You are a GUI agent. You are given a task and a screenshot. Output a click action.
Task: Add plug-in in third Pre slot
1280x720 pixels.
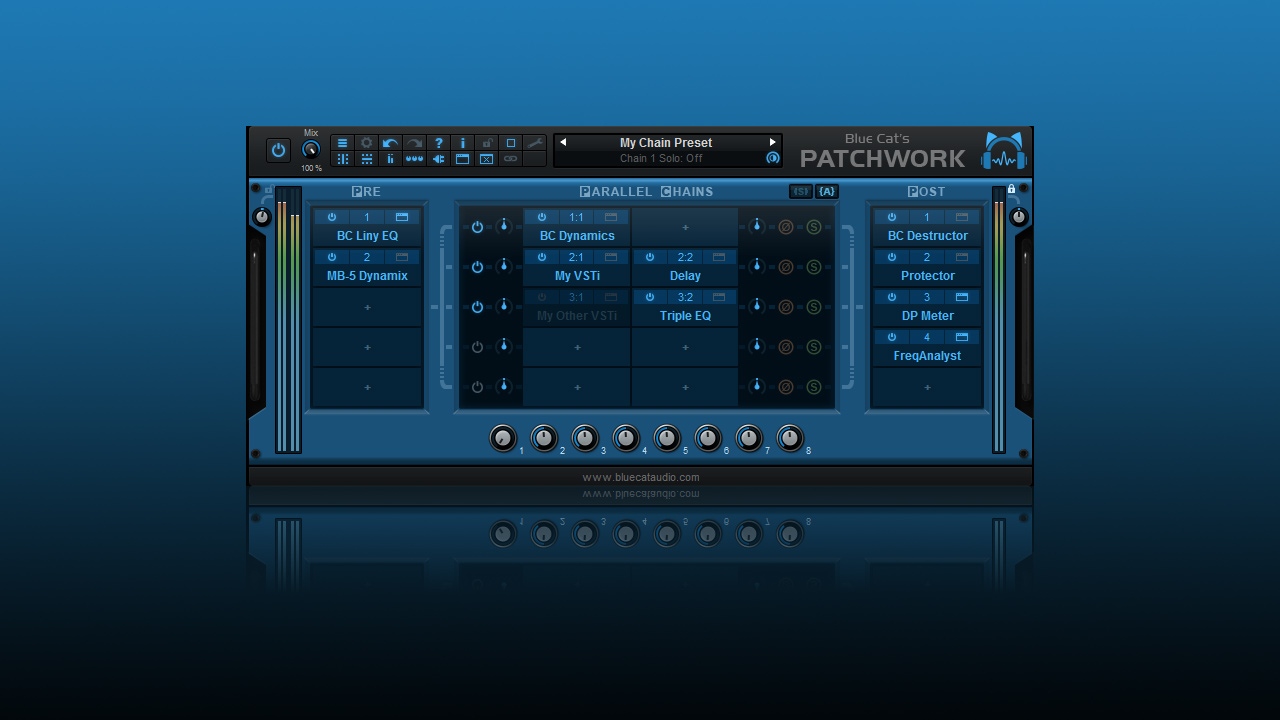coord(367,307)
